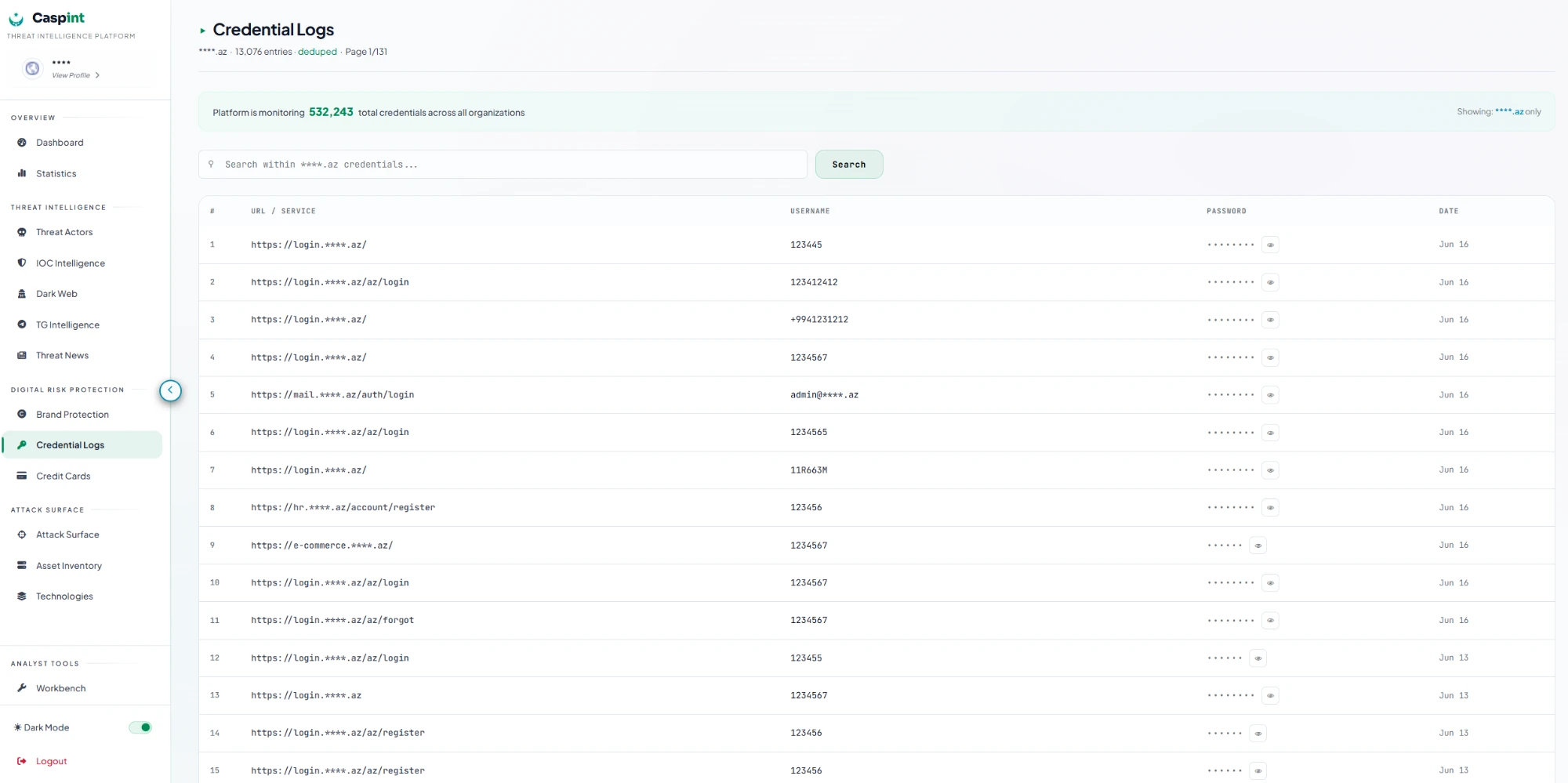
Task: Reveal password for row 1 entry
Action: coord(1271,245)
